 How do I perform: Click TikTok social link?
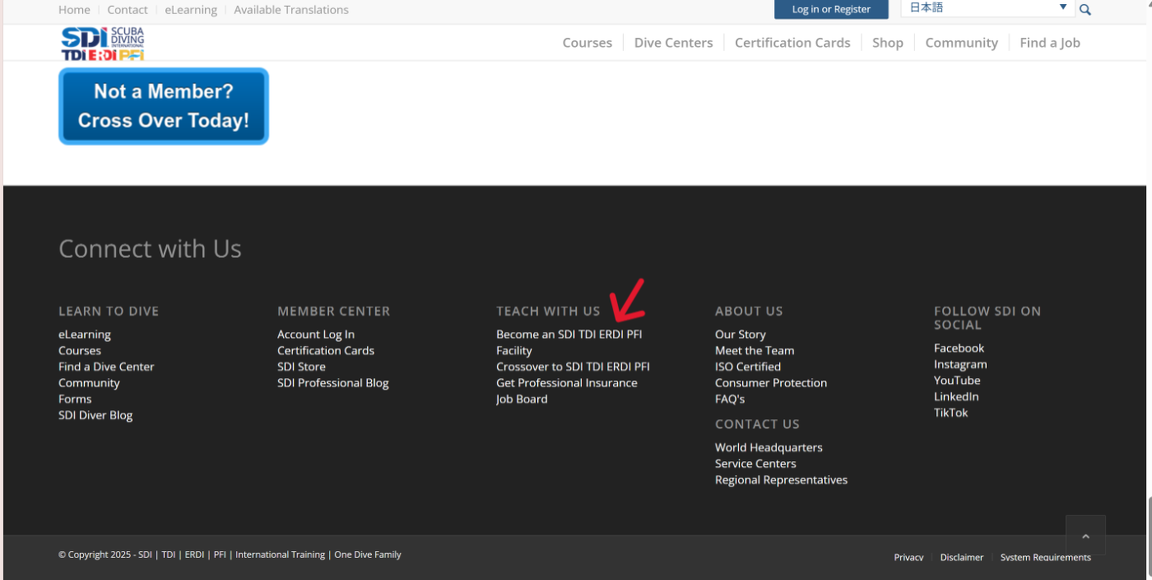(x=951, y=413)
